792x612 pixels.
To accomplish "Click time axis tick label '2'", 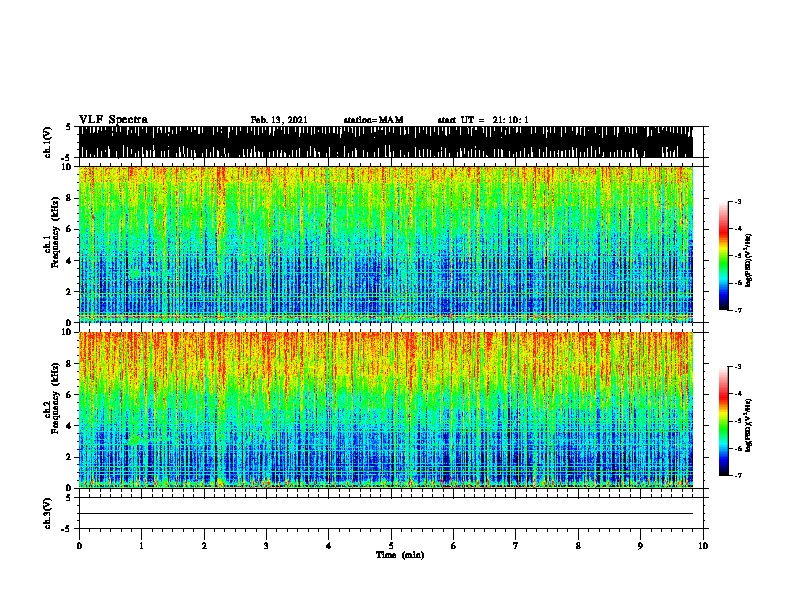I will coord(204,545).
